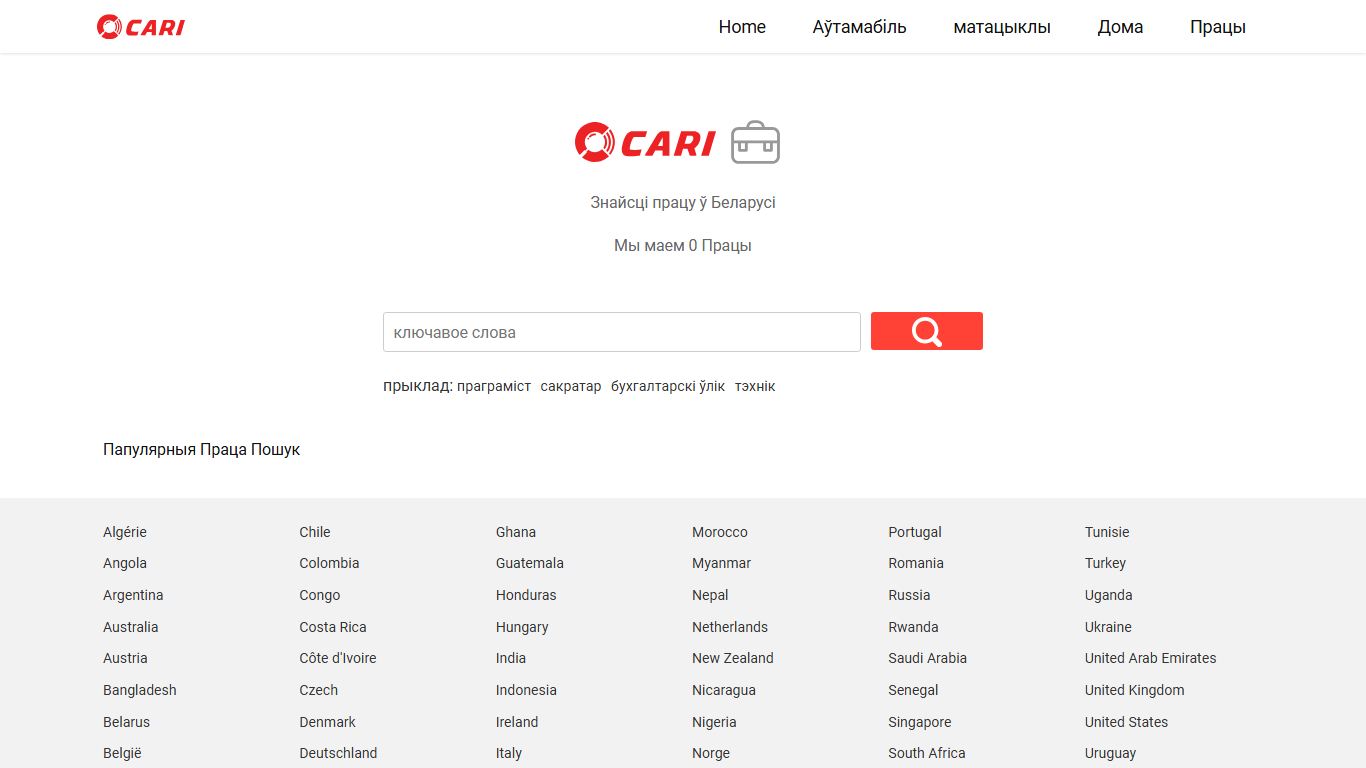This screenshot has height=768, width=1366.
Task: Select Senegal in the country list
Action: coord(913,690)
